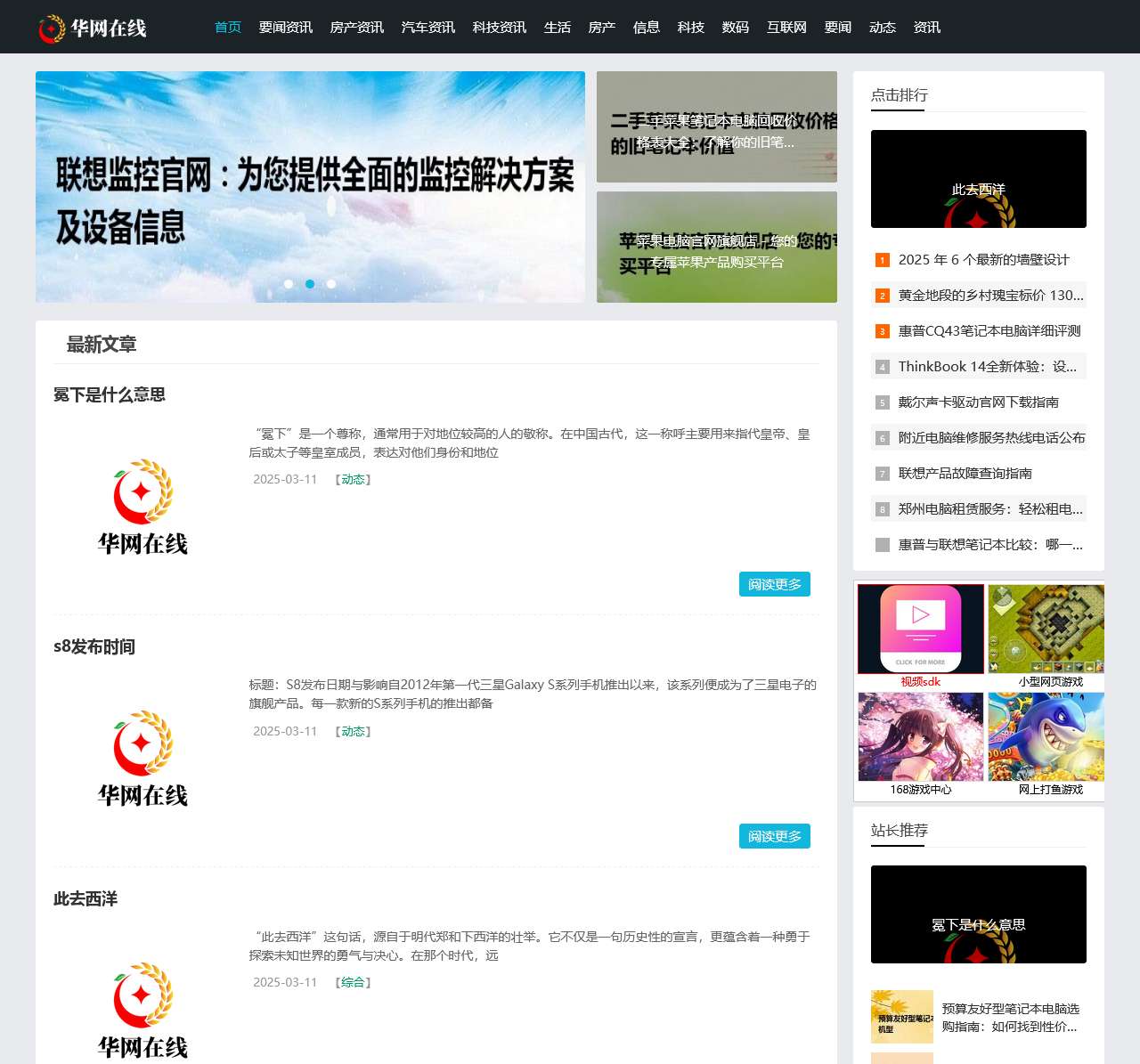Image resolution: width=1140 pixels, height=1064 pixels.
Task: Click the 168游戏中心 ad image
Action: (921, 736)
